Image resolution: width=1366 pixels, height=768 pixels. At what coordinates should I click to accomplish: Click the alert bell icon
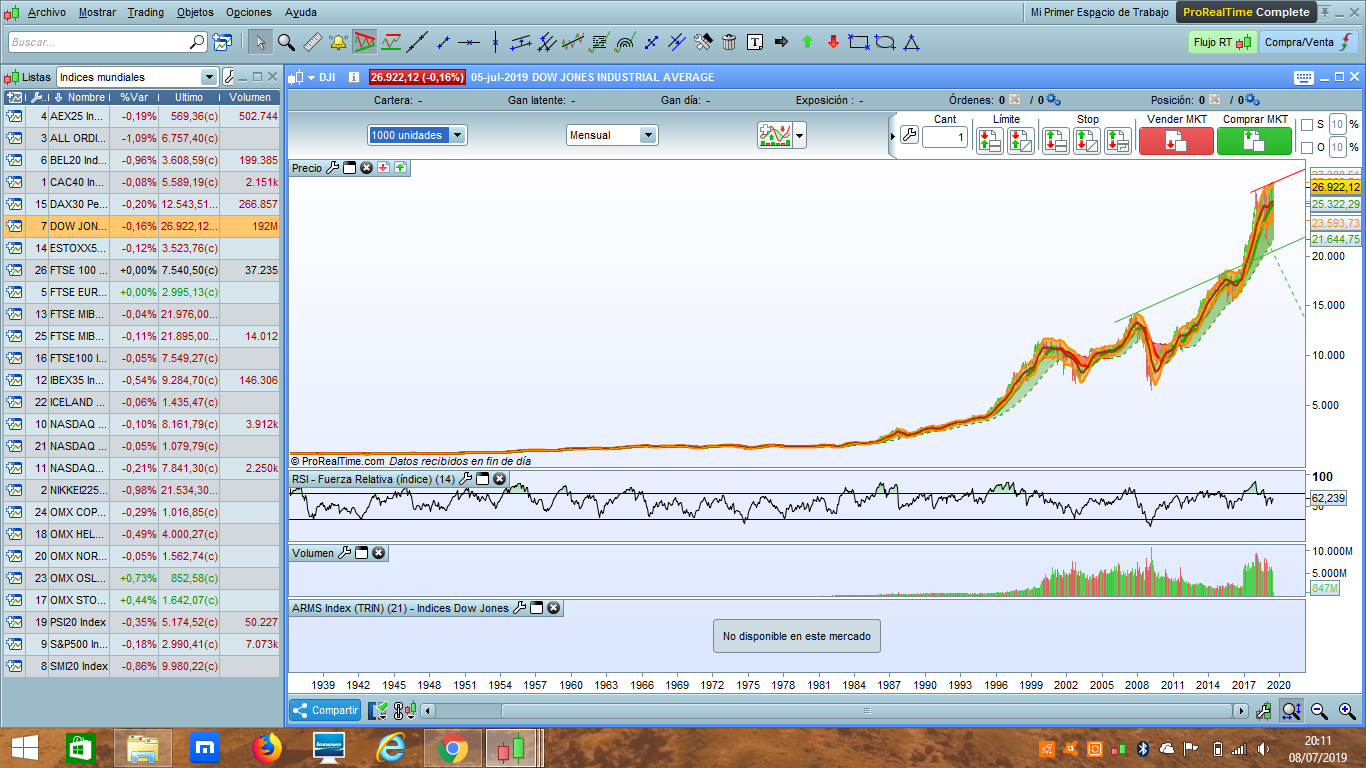point(338,42)
